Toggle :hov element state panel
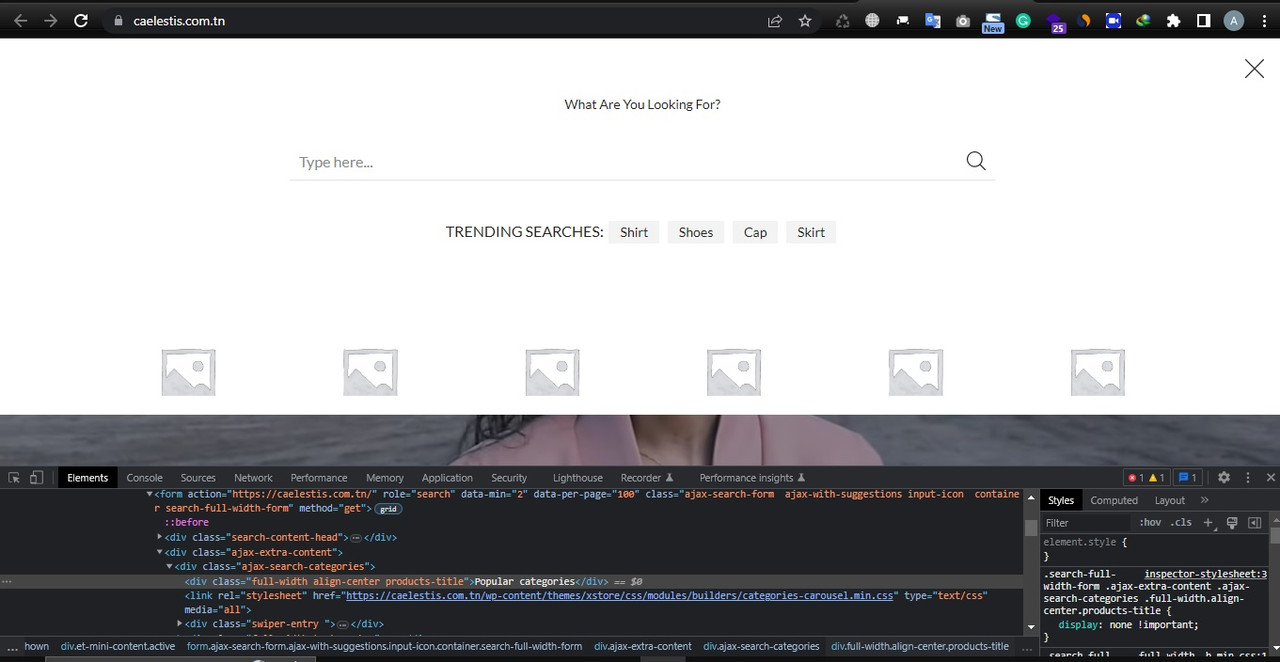Image resolution: width=1280 pixels, height=662 pixels. click(x=1150, y=522)
